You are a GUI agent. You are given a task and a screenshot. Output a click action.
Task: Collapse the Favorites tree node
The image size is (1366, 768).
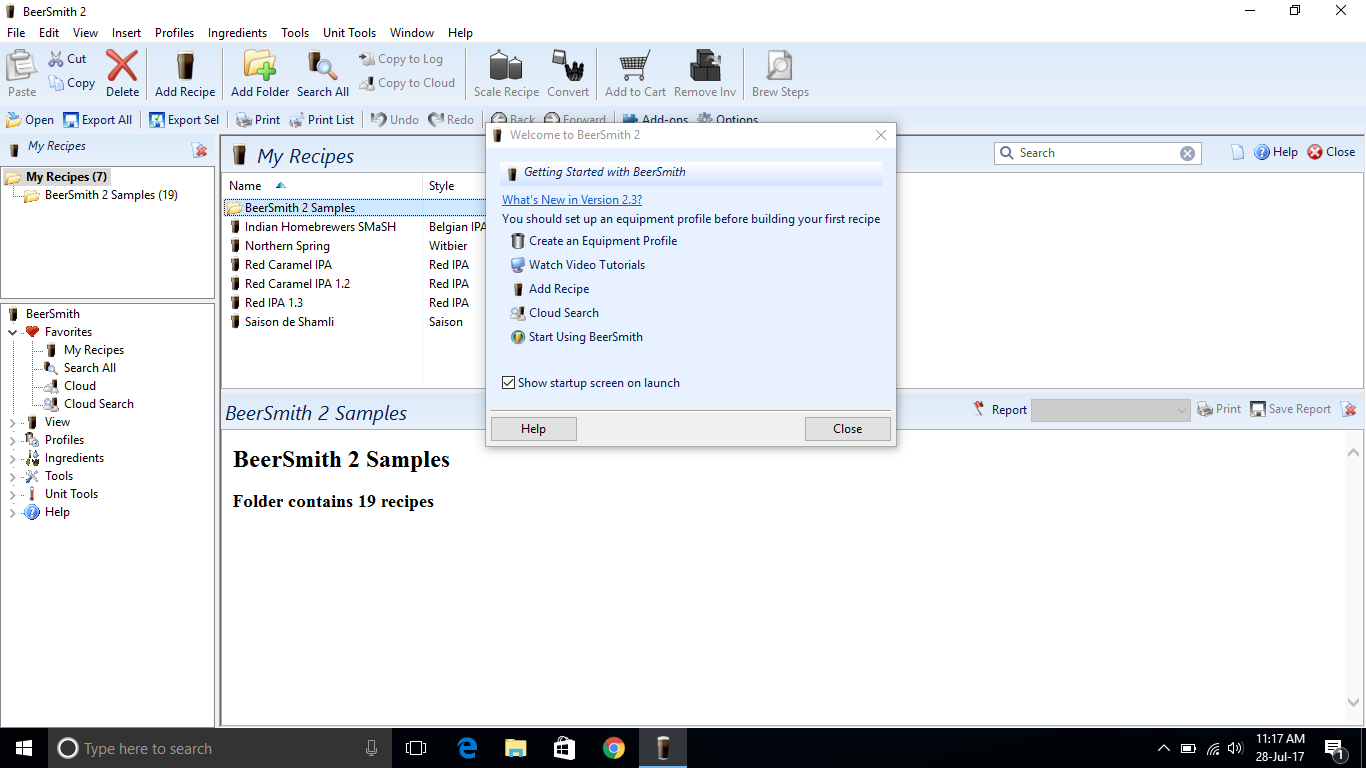coord(13,332)
